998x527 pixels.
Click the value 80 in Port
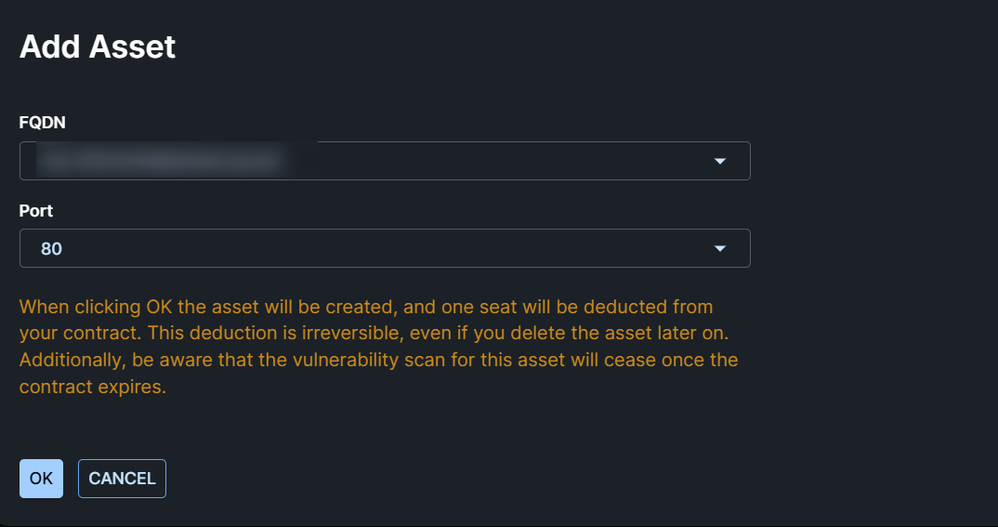[52, 249]
